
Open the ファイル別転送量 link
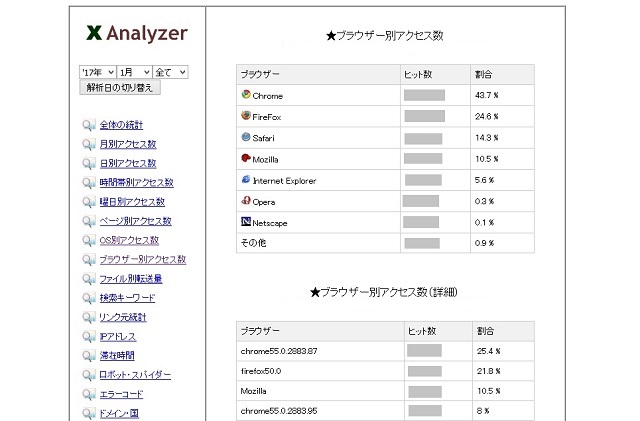coord(131,278)
